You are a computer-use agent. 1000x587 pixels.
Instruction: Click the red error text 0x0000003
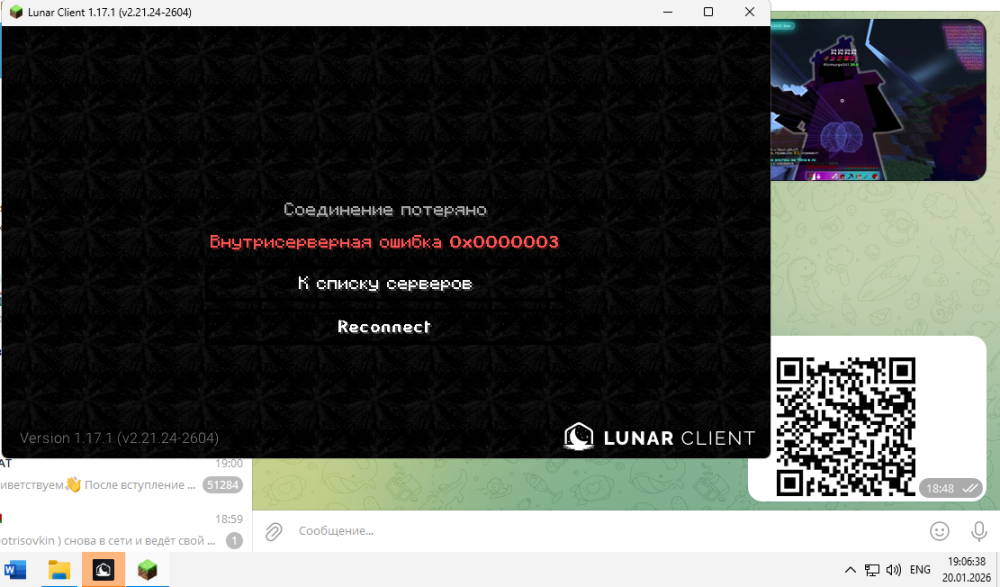coord(384,242)
